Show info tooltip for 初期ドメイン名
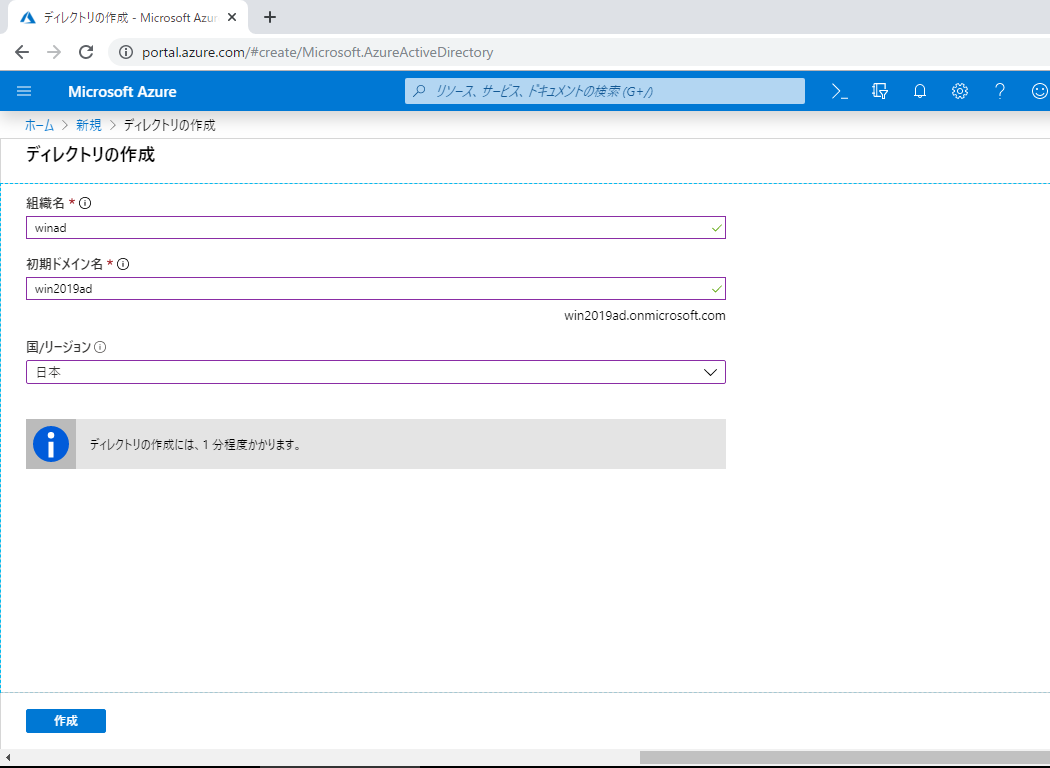 coord(123,264)
